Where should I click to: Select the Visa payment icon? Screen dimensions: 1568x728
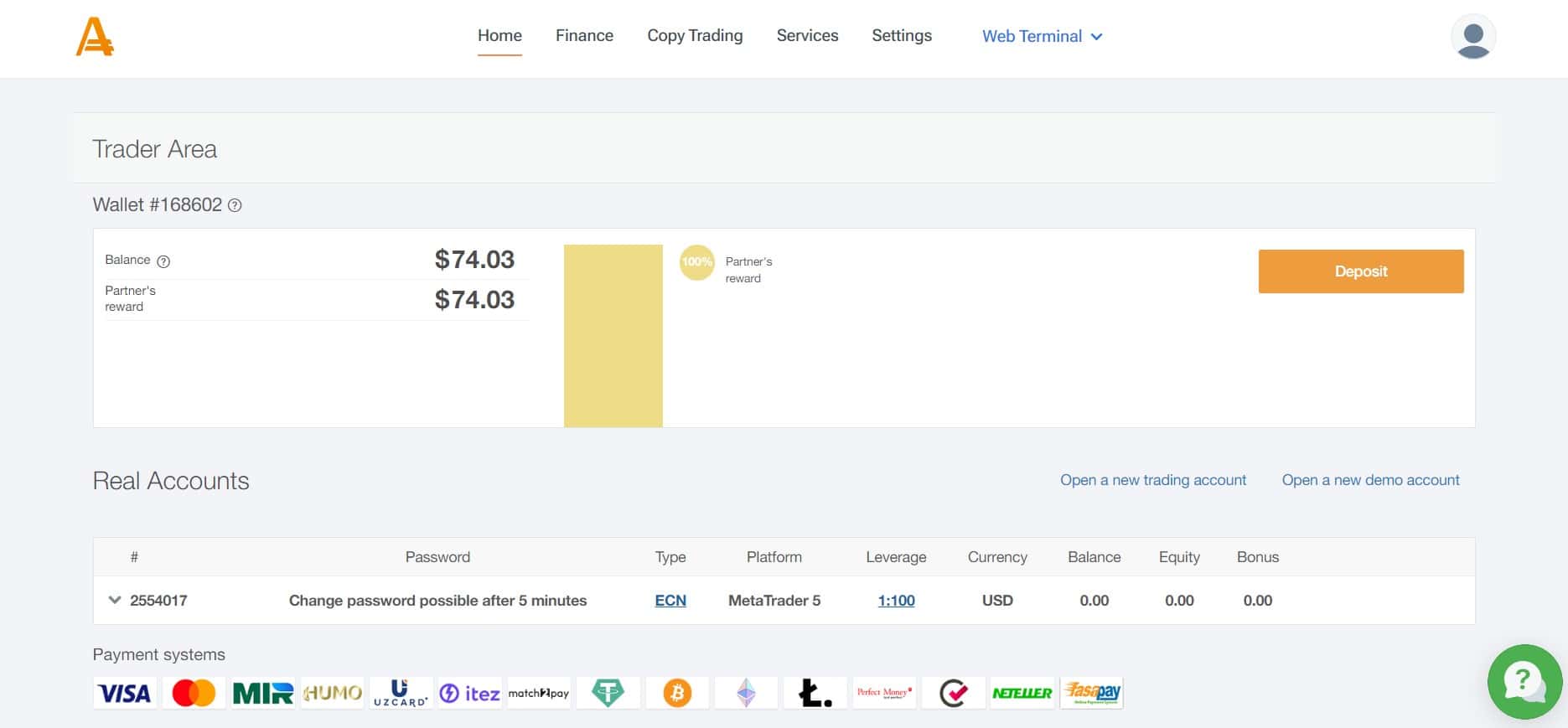tap(125, 693)
